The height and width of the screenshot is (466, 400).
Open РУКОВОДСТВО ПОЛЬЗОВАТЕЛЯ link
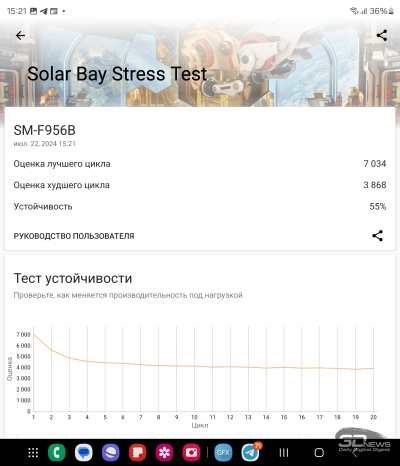(74, 236)
